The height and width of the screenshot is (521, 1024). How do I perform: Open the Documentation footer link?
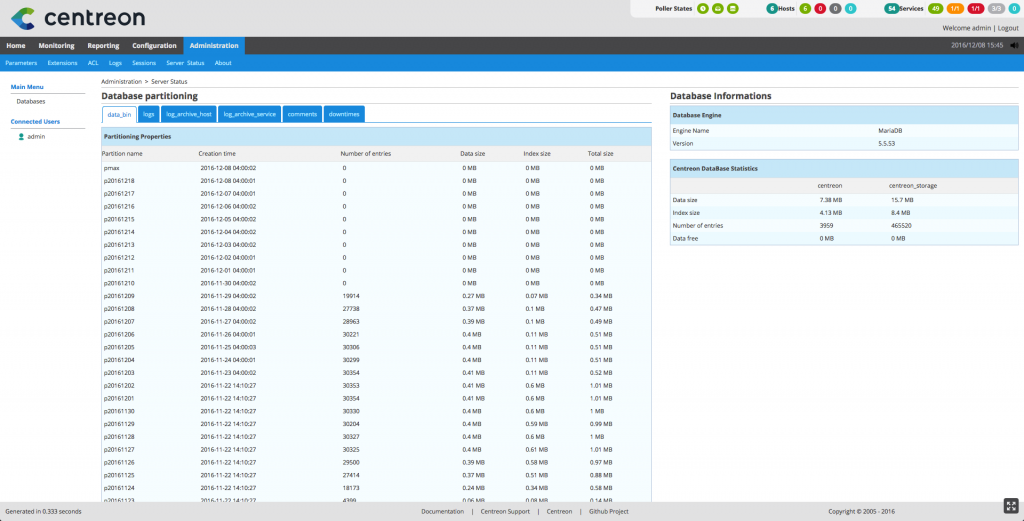[443, 511]
